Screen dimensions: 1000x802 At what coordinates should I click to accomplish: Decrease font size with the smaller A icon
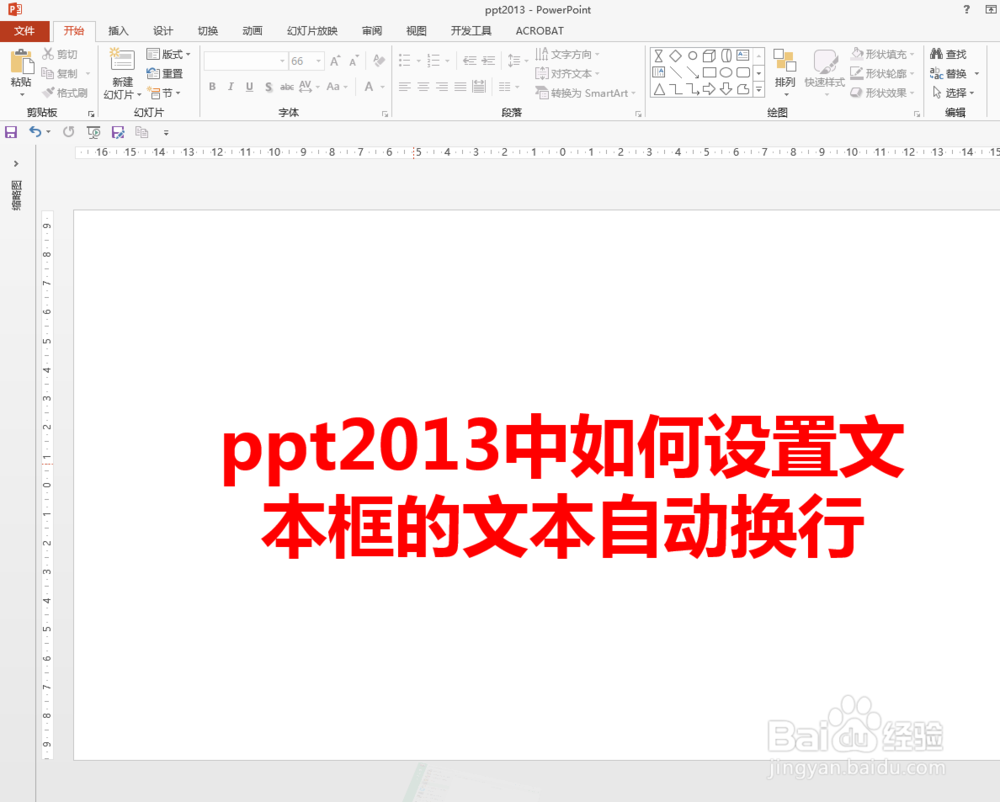353,61
